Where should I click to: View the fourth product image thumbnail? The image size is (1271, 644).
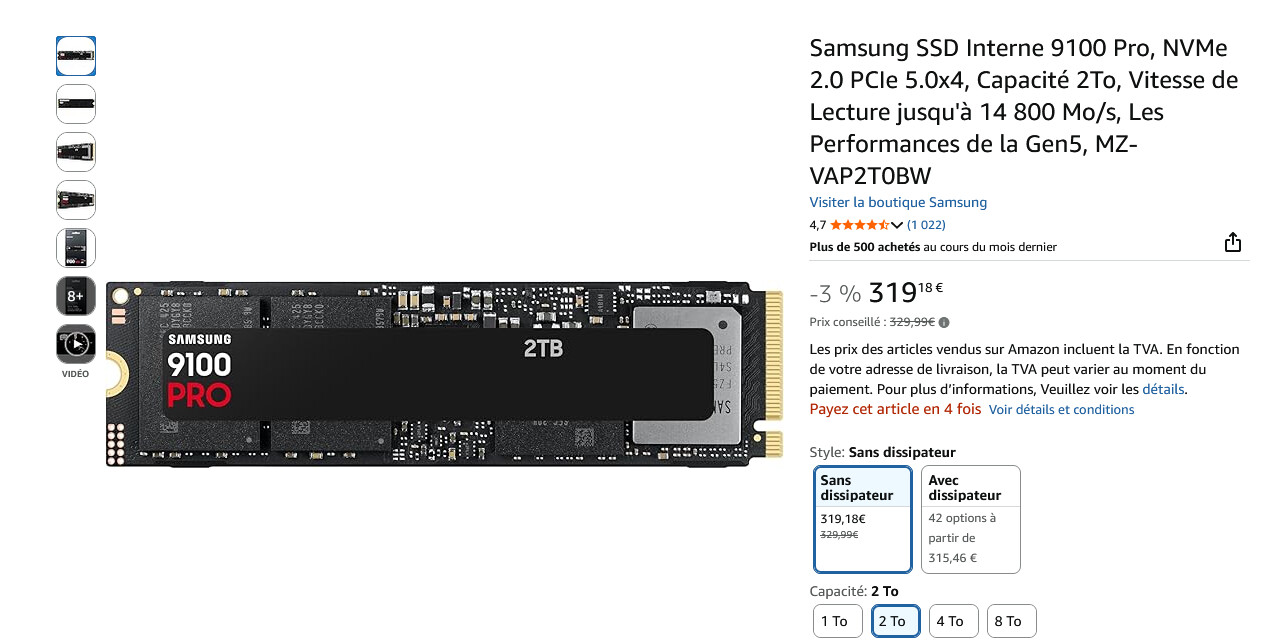pos(76,200)
